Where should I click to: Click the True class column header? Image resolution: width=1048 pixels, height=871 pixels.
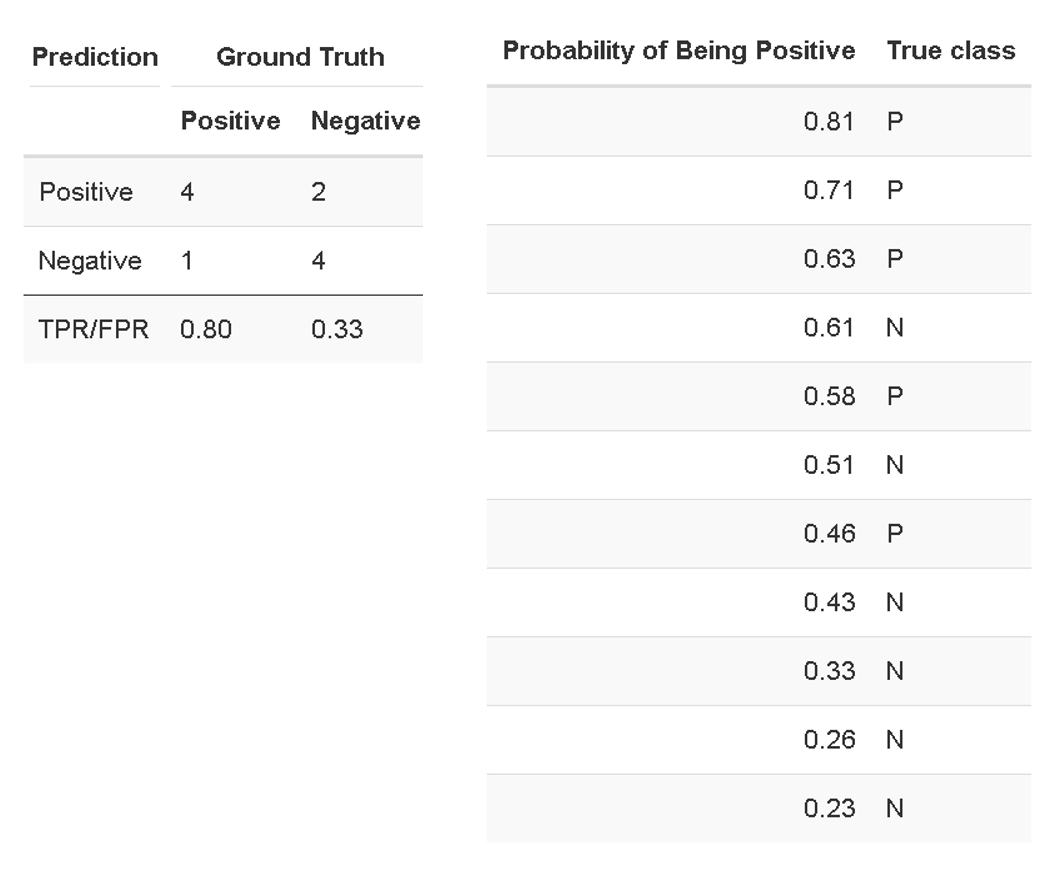[950, 51]
